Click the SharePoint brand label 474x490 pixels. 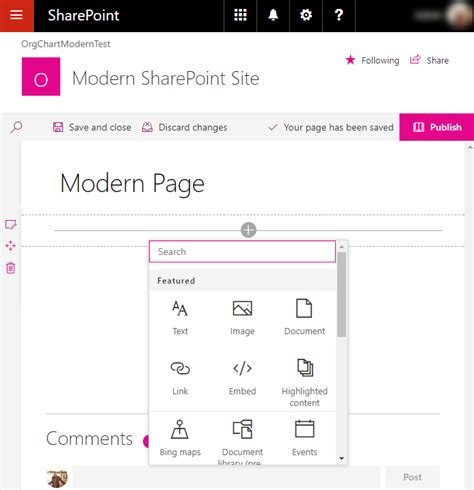[83, 15]
